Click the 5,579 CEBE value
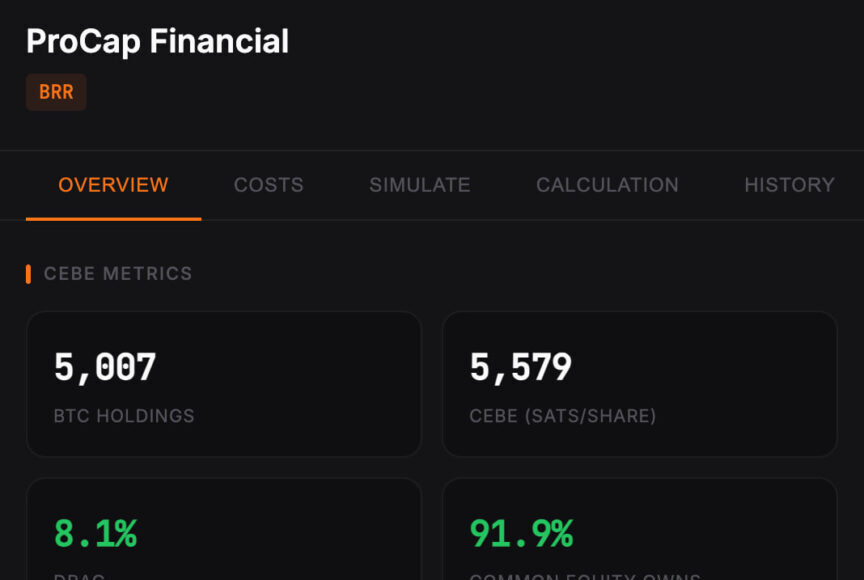Viewport: 864px width, 580px height. click(x=520, y=368)
